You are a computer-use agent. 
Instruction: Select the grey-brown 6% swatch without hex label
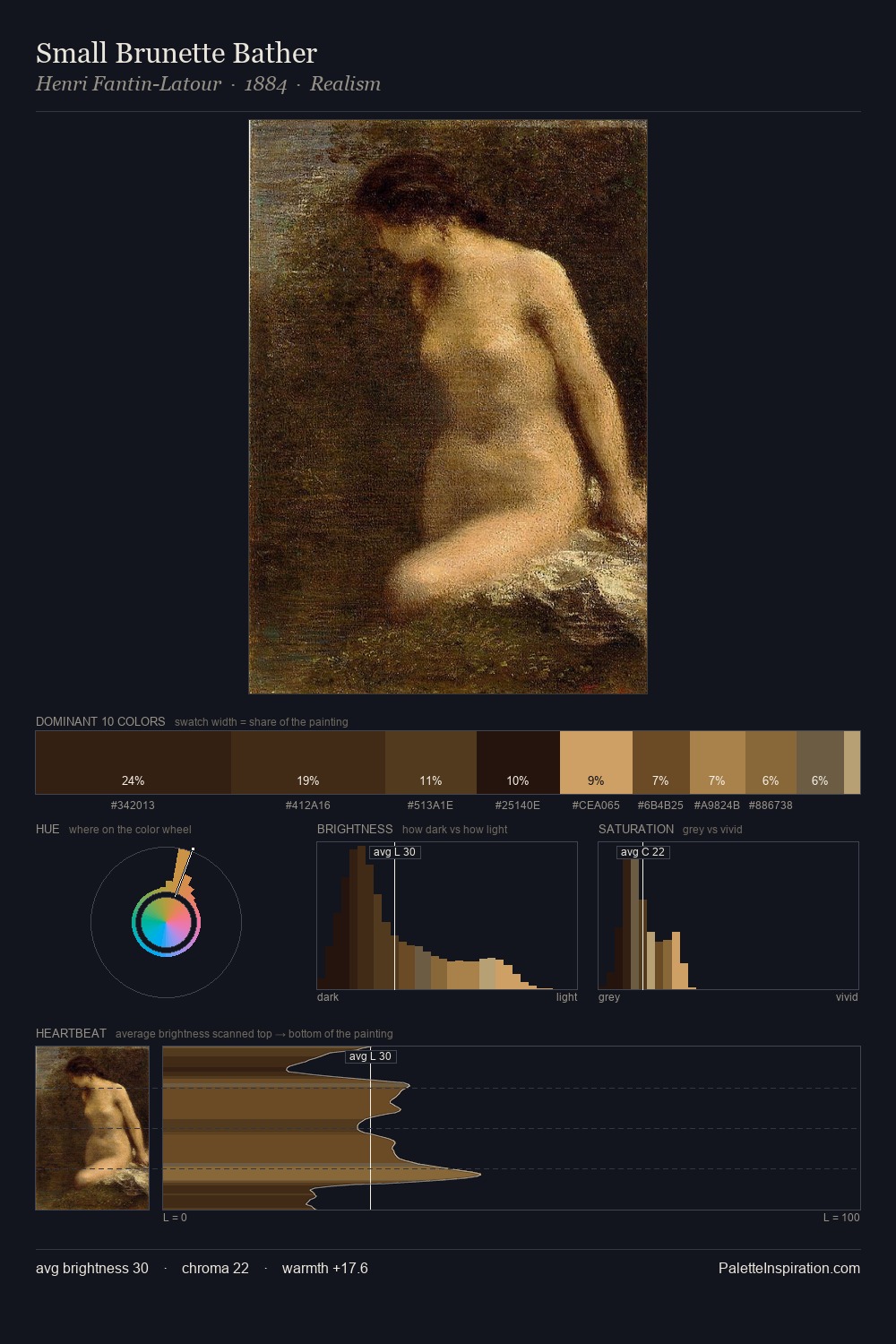820,762
